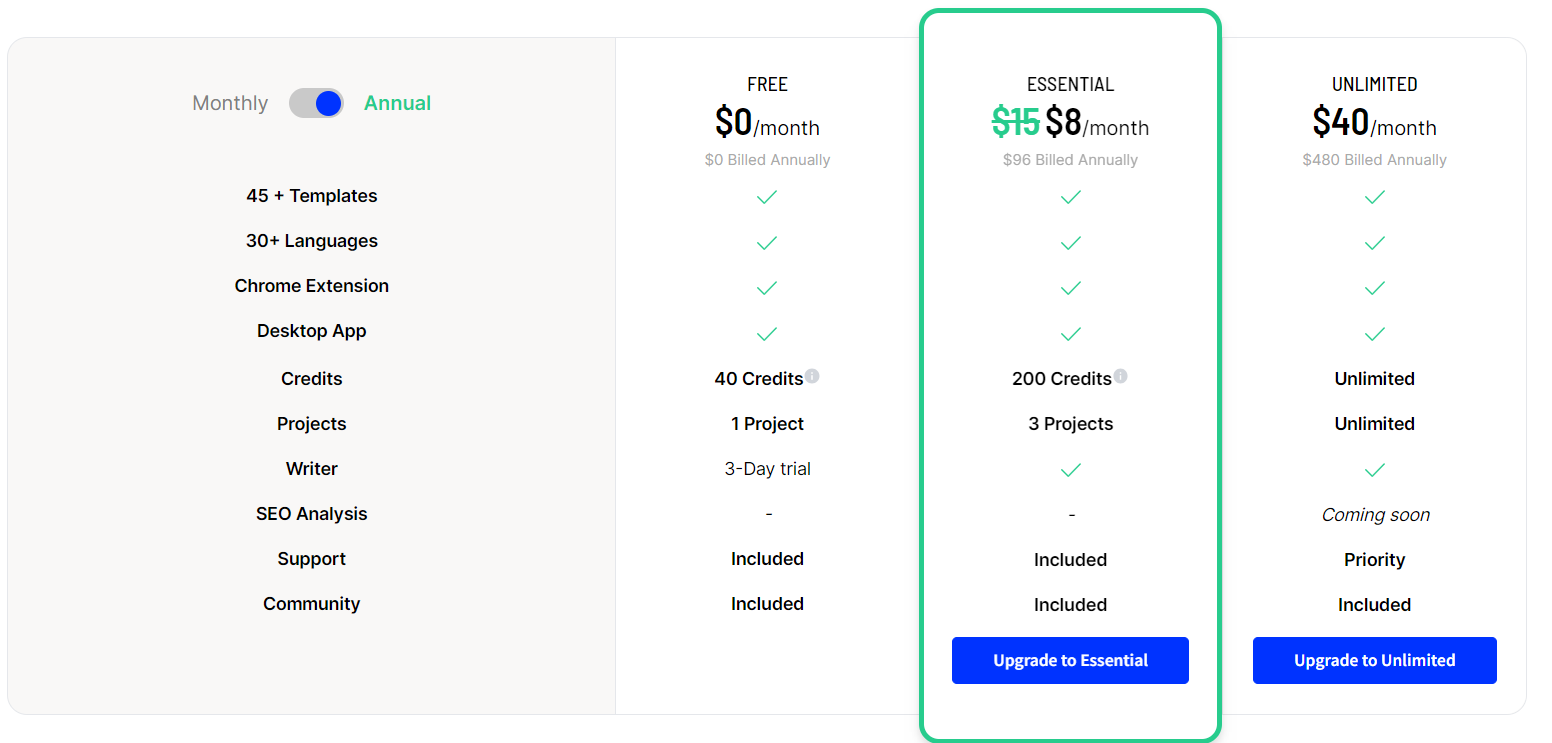Click the checkmark for Free plan Templates
Screen dimensions: 1552x743
(767, 197)
